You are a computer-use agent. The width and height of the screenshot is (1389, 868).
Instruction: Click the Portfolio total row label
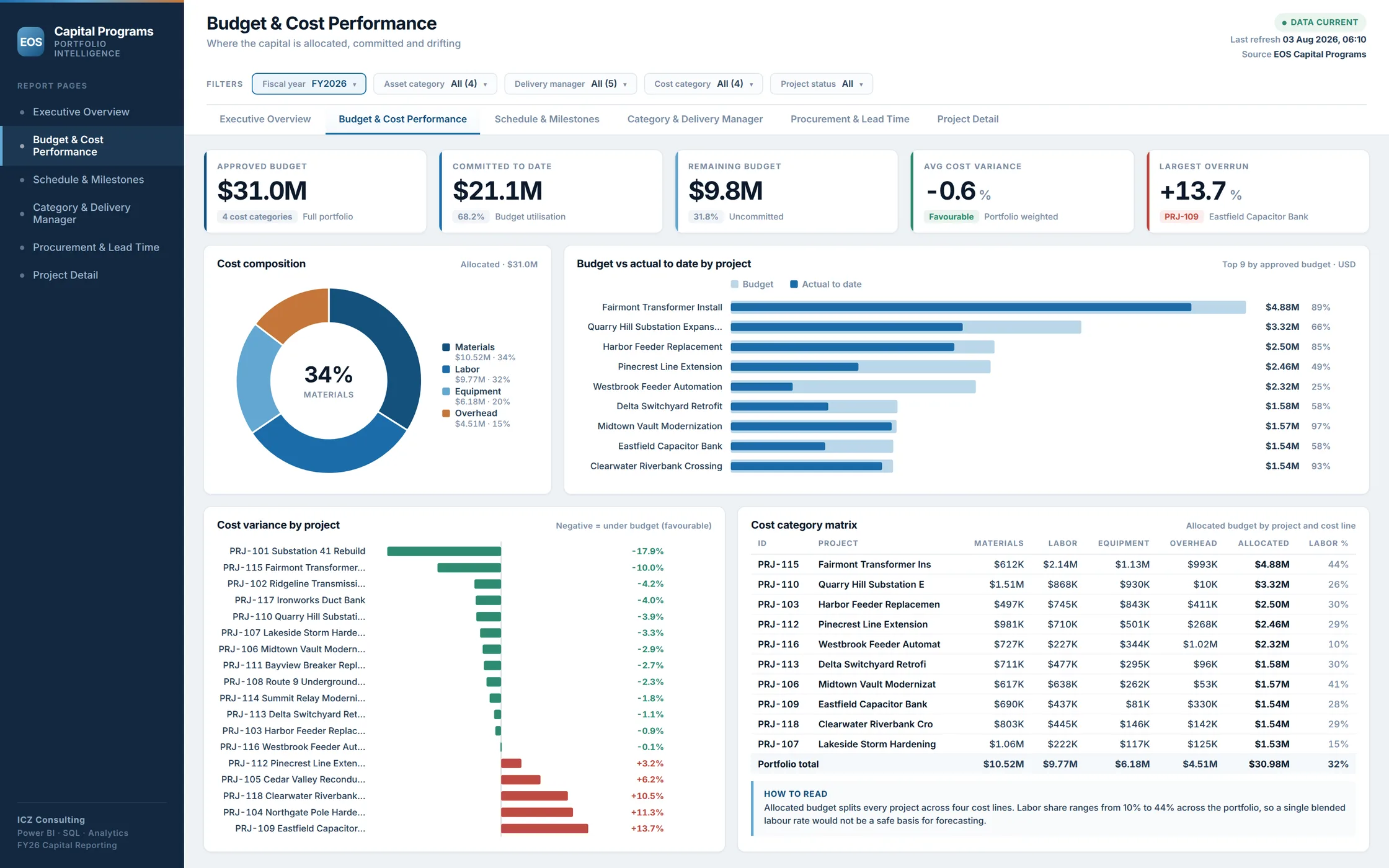click(x=788, y=764)
